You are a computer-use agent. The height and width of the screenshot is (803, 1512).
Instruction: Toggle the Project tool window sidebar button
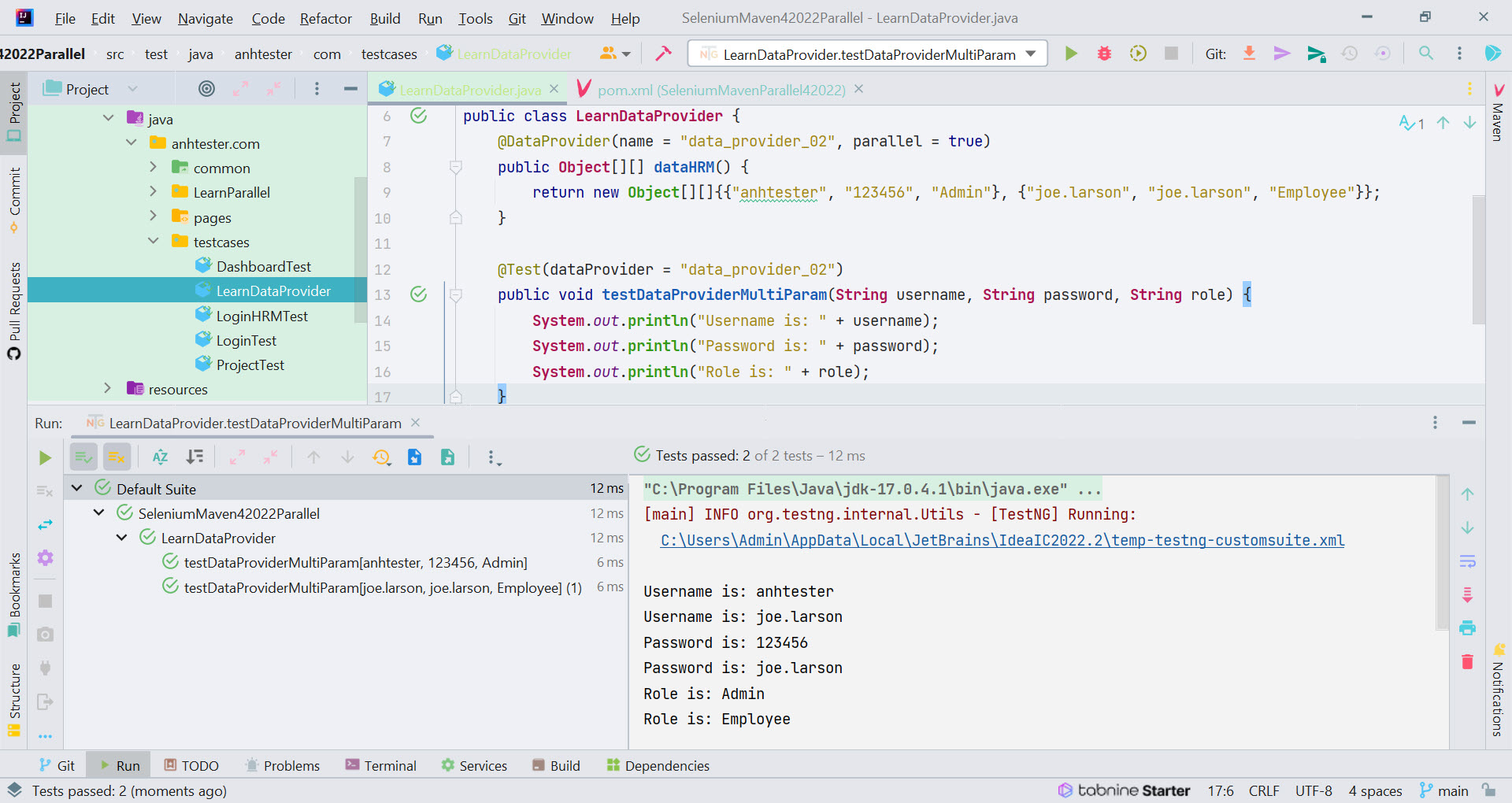(x=14, y=112)
